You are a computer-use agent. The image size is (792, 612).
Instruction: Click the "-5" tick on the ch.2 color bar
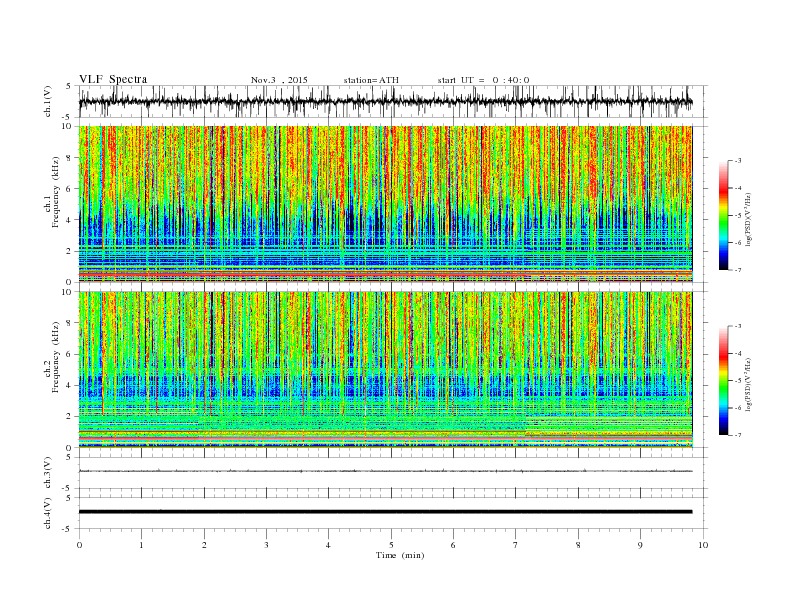pyautogui.click(x=738, y=380)
